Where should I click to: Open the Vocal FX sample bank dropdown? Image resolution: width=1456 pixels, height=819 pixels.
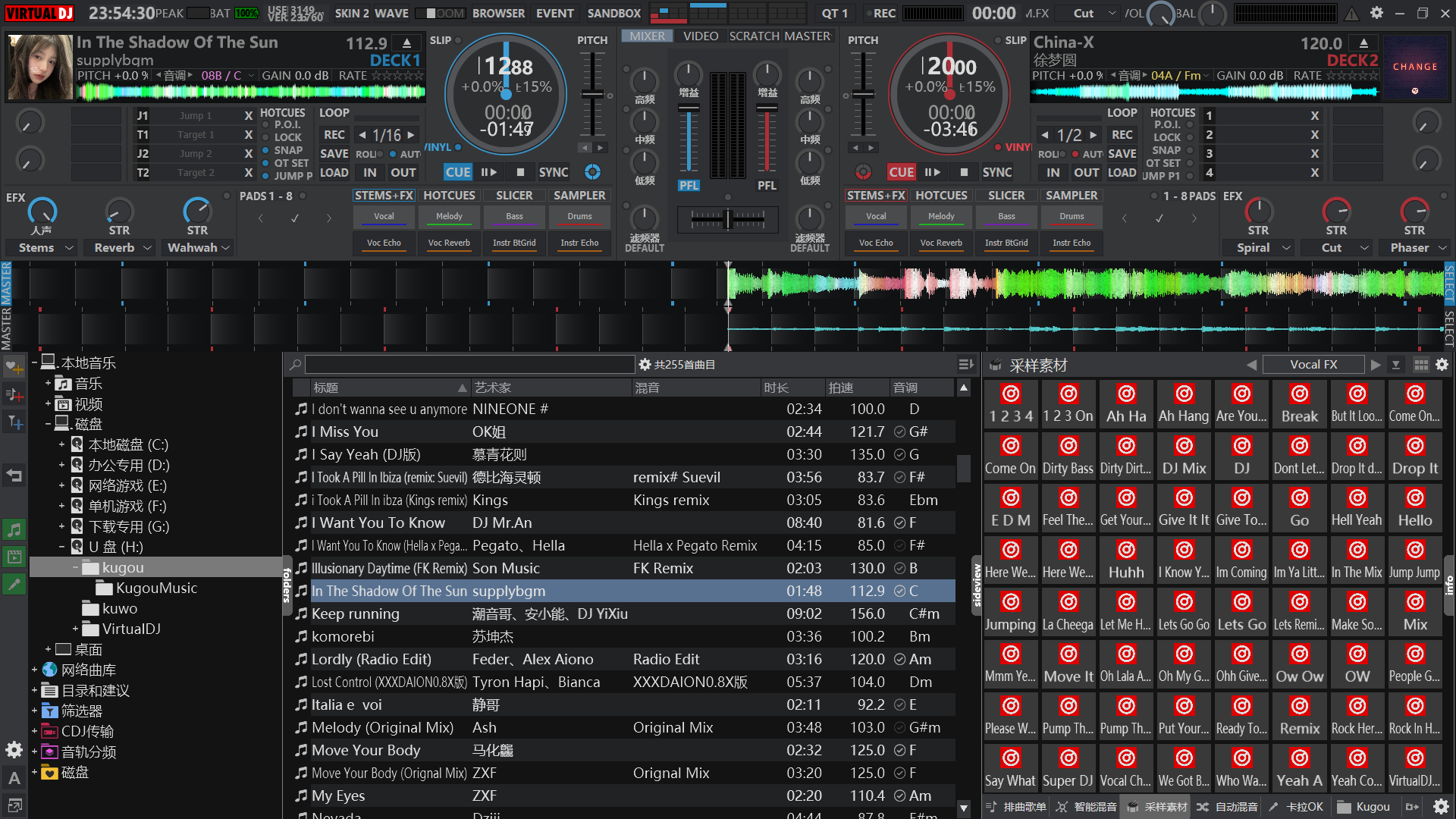[x=1313, y=365]
